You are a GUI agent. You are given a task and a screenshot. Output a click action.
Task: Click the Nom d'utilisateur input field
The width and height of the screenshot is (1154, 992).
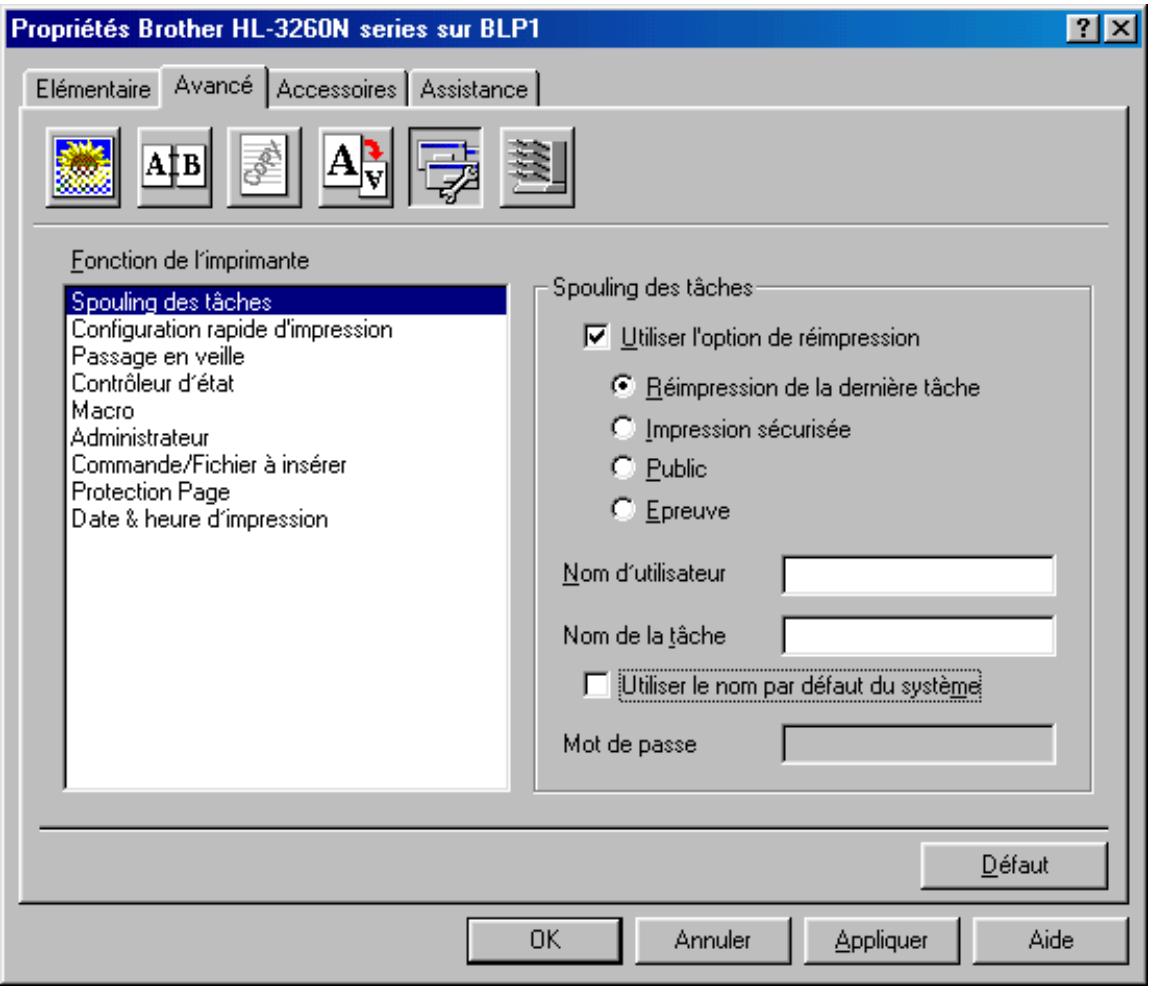pyautogui.click(x=918, y=575)
